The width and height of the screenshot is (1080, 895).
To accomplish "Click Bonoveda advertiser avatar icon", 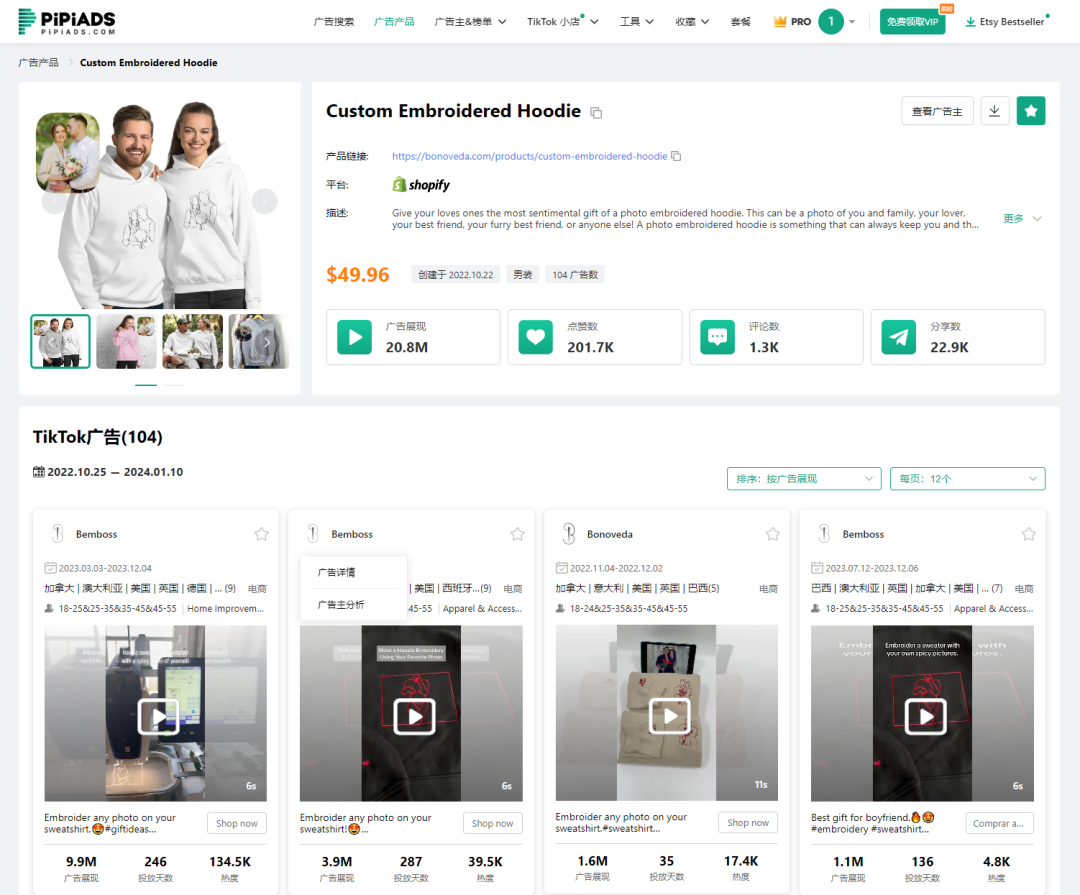I will 569,534.
